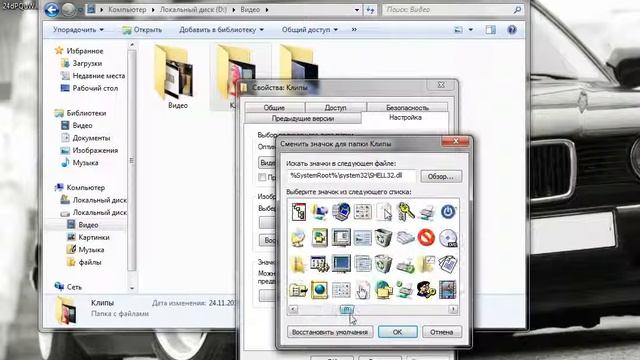Refresh the Explorer address bar
The image size is (640, 360).
coord(370,9)
